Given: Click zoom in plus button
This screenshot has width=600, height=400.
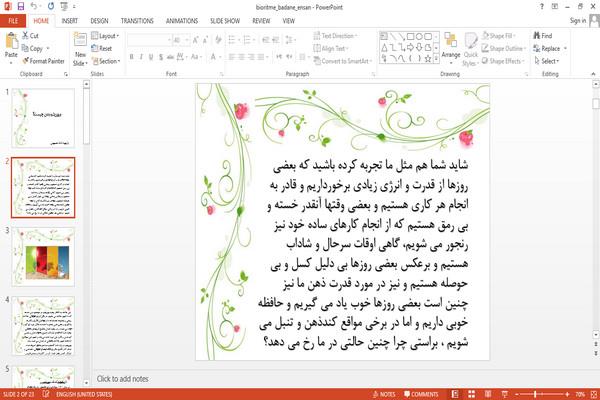Looking at the screenshot, I should (x=567, y=394).
